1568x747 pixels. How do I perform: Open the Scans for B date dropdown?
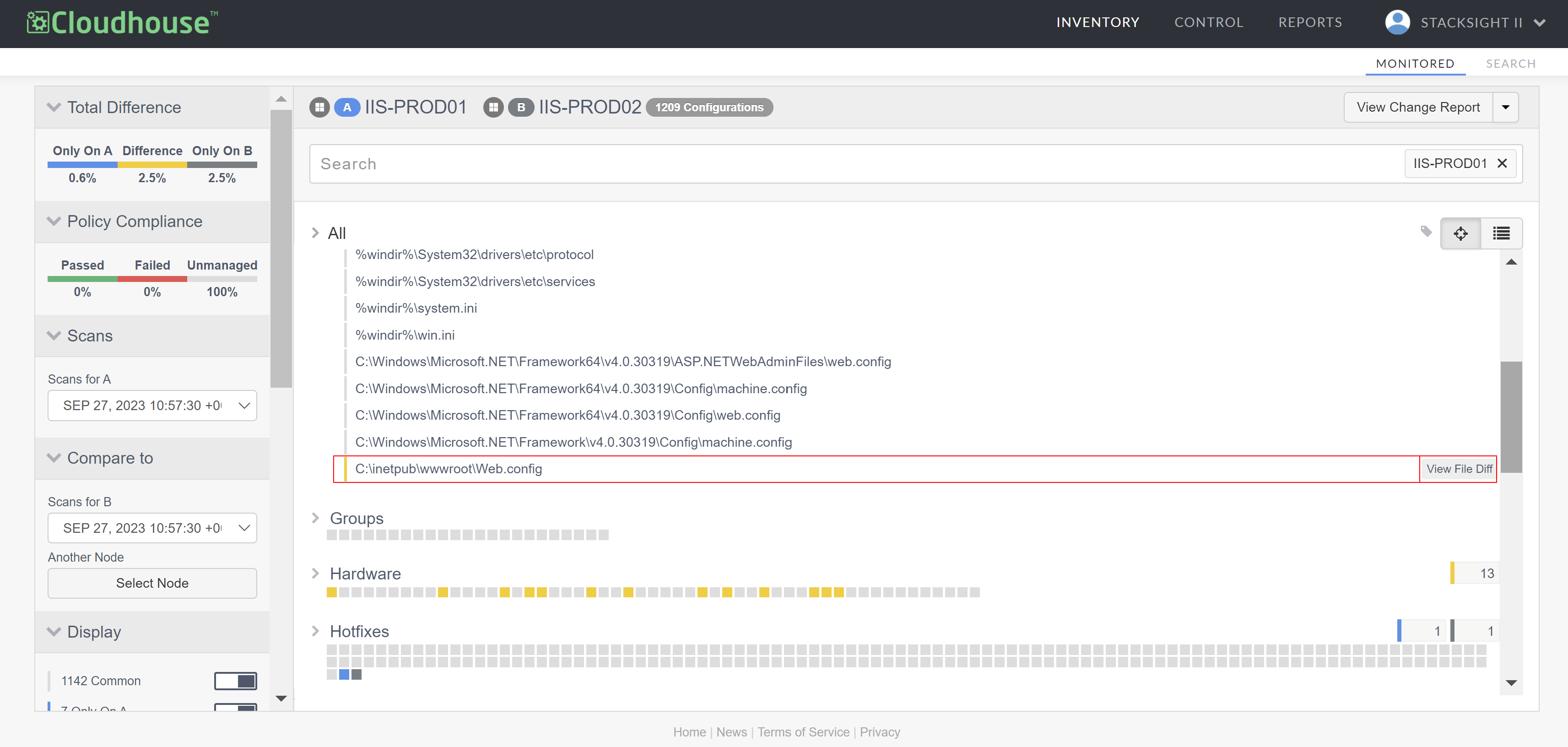coord(152,528)
